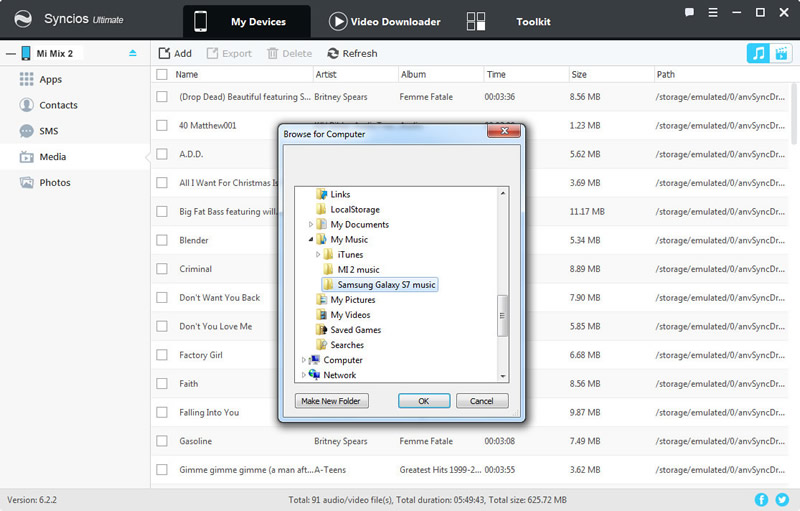Check the Big Fat Bass row checkbox

pos(162,211)
